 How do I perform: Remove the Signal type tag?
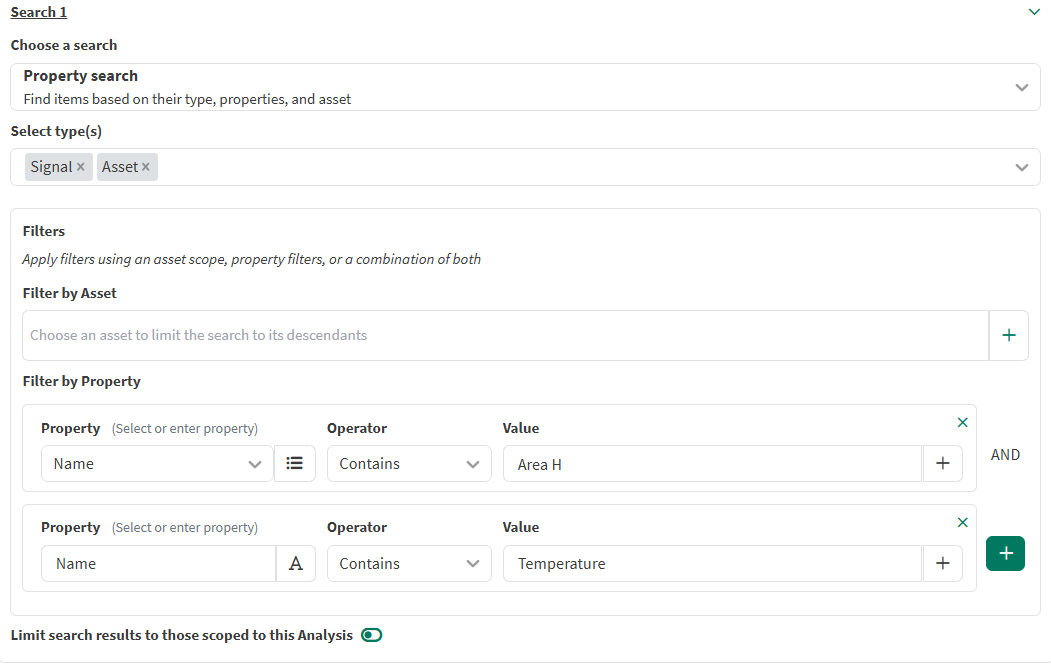(x=81, y=167)
